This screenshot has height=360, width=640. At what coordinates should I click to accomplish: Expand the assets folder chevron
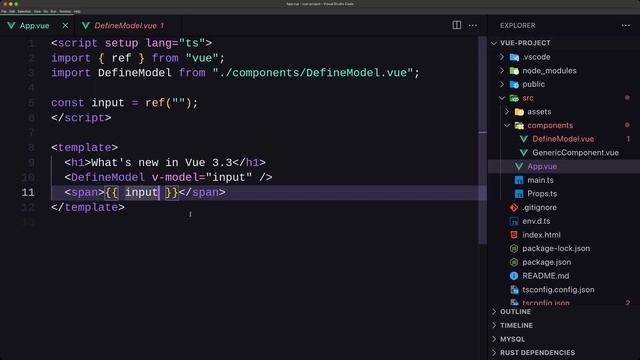[x=507, y=111]
